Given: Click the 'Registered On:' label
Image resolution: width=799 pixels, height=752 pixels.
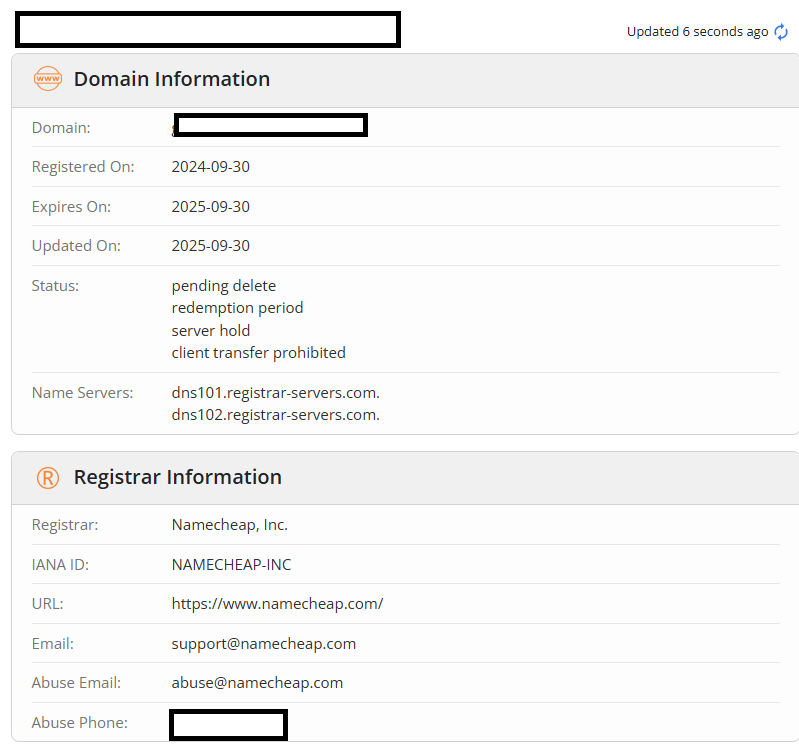Looking at the screenshot, I should point(83,167).
